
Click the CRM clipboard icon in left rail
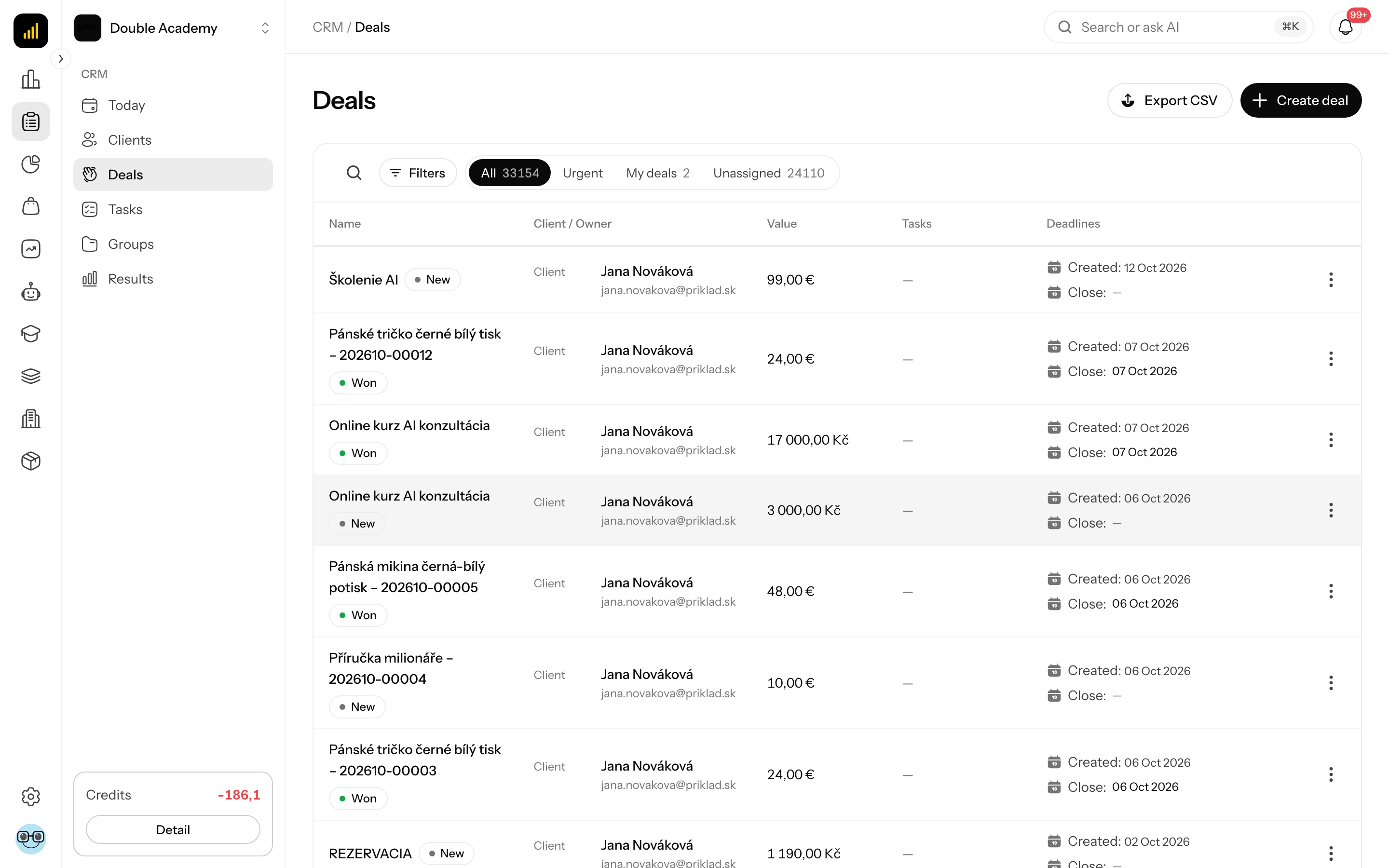point(30,122)
